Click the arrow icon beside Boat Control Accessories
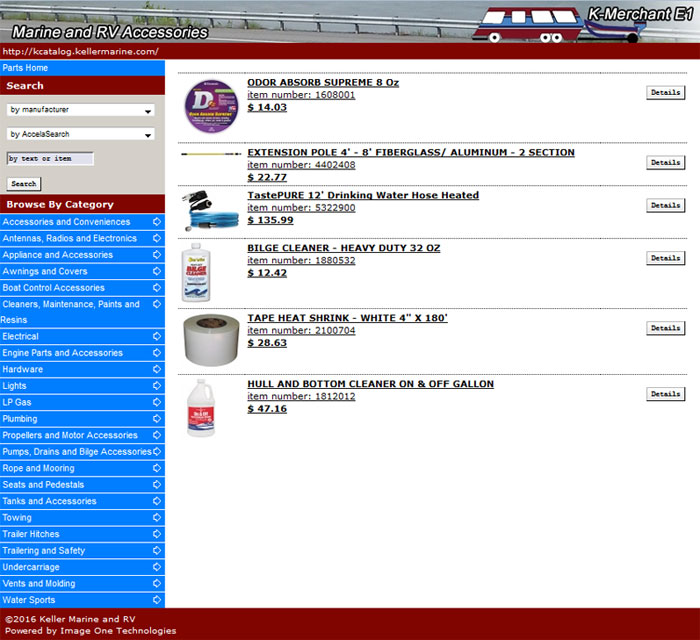Image resolution: width=700 pixels, height=640 pixels. [x=157, y=287]
